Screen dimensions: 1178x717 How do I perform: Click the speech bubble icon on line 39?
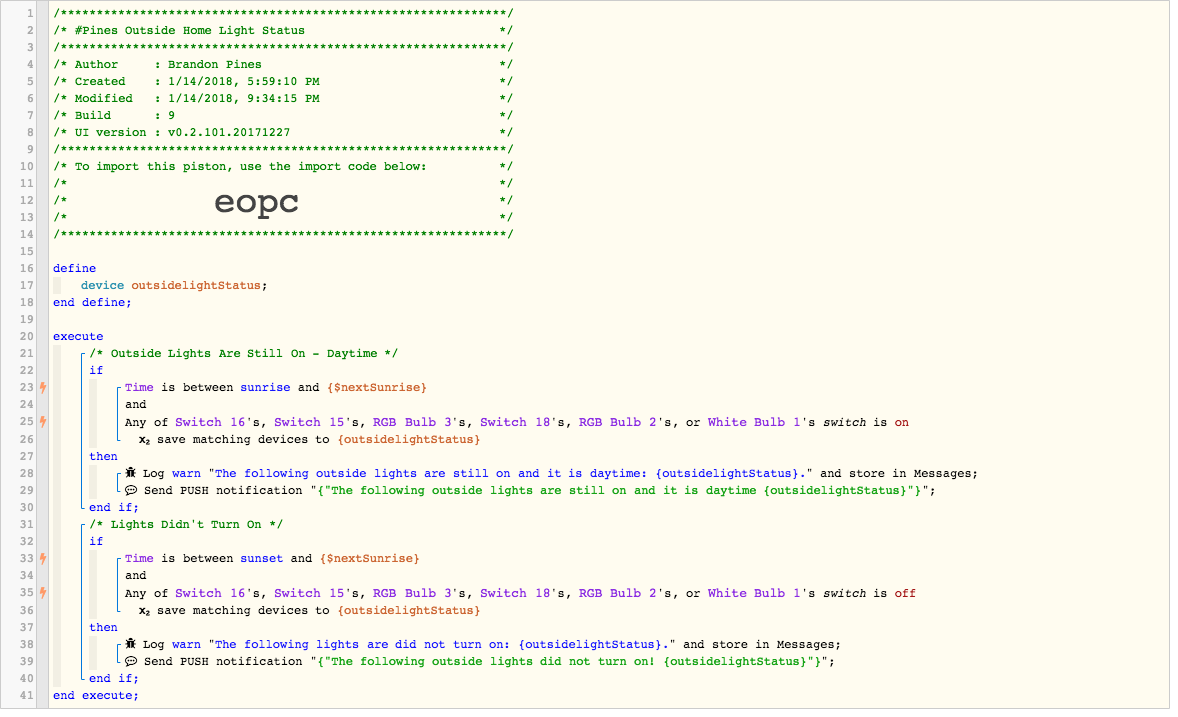[x=131, y=661]
